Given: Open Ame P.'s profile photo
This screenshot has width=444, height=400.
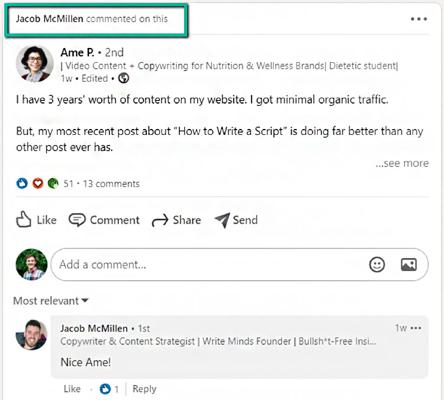Looking at the screenshot, I should [x=35, y=64].
